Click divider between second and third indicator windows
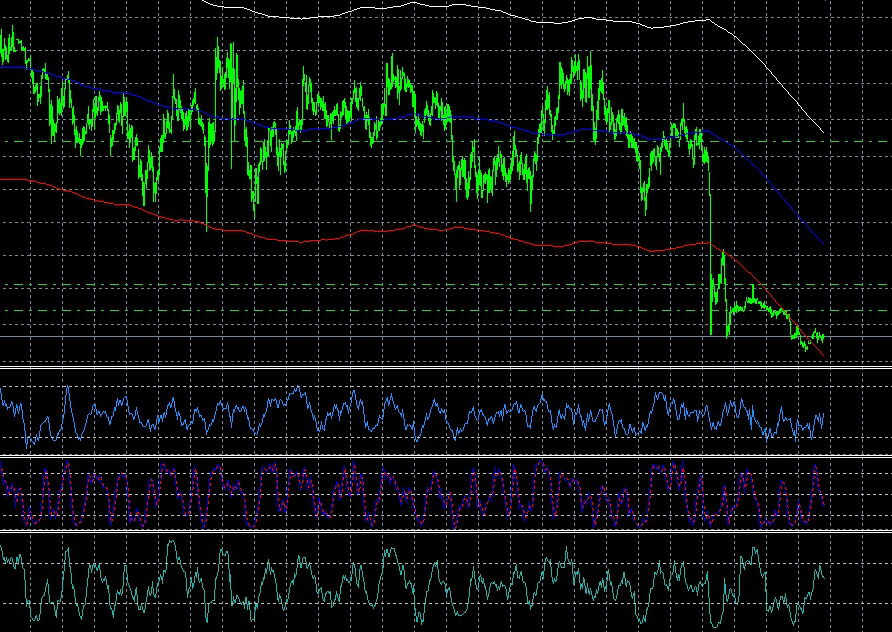The image size is (892, 632). click(445, 531)
